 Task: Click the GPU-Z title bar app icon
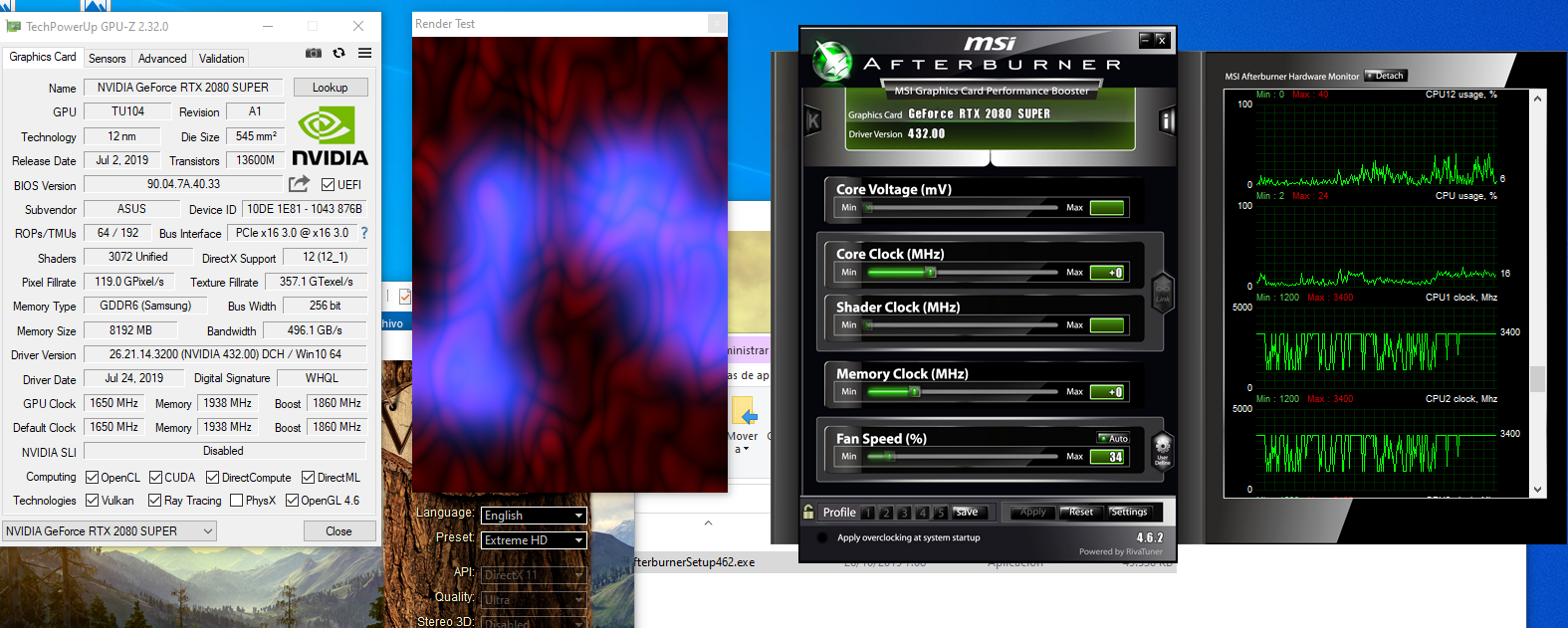point(13,26)
